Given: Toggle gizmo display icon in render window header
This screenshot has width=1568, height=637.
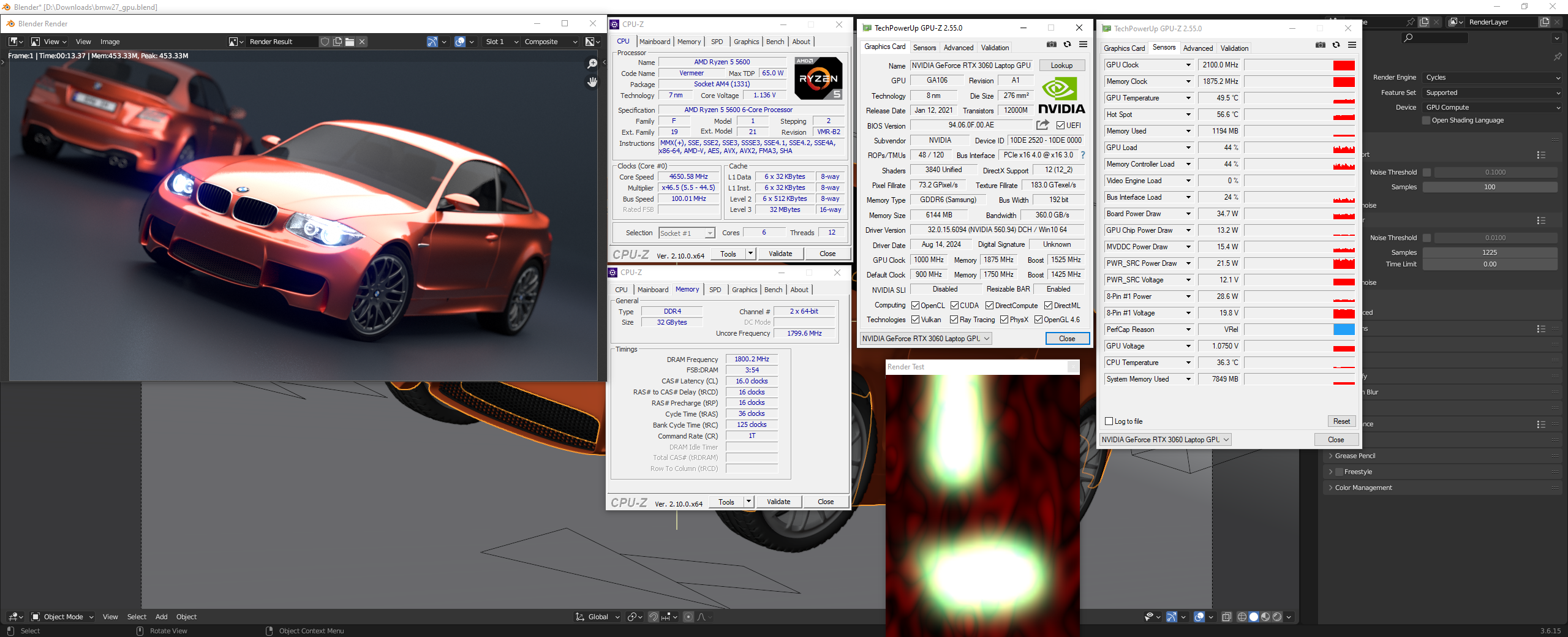Looking at the screenshot, I should (432, 42).
